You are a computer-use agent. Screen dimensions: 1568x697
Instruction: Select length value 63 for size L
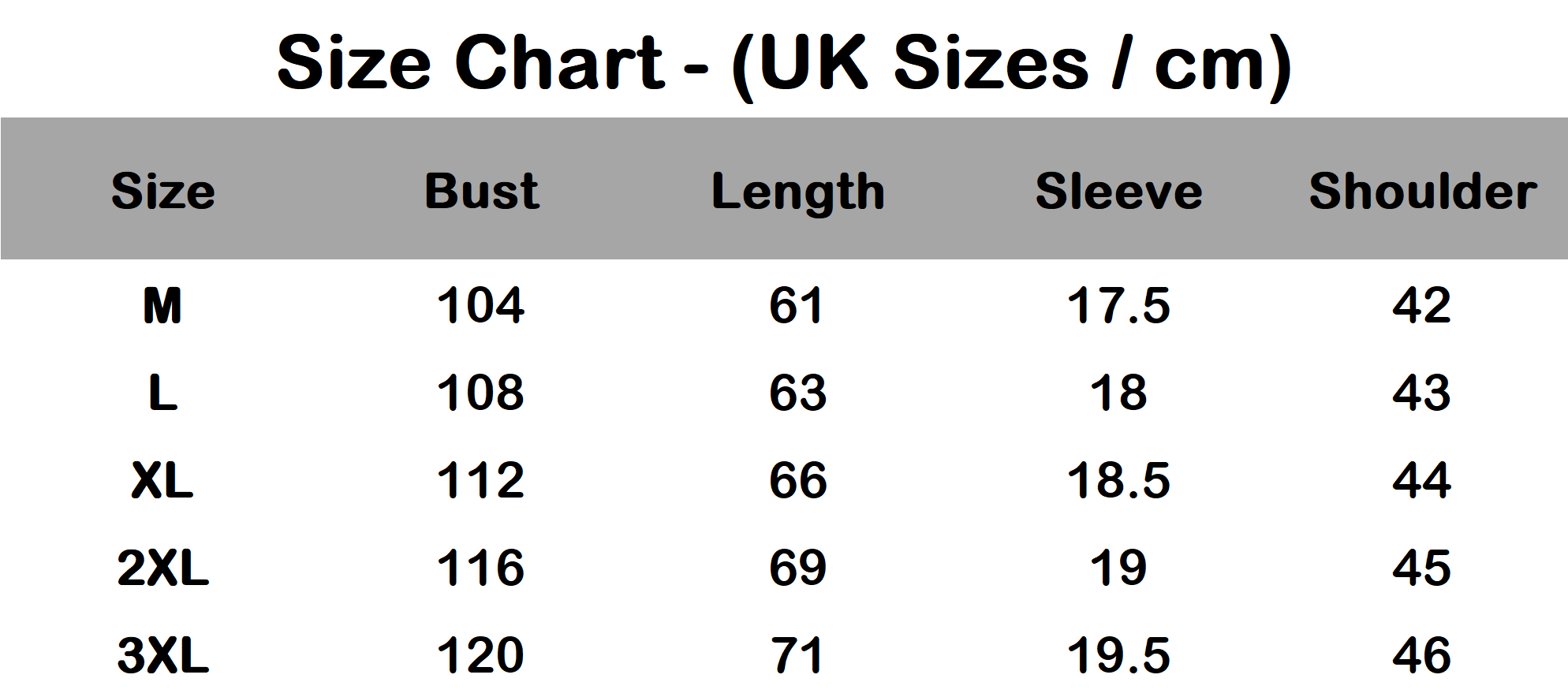798,393
